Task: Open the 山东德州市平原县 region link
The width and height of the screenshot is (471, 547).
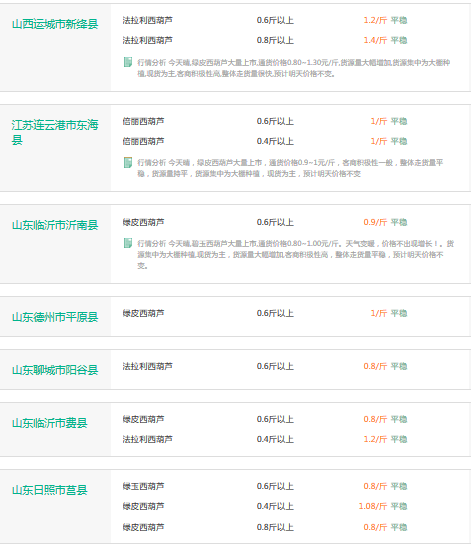Action: tap(55, 317)
